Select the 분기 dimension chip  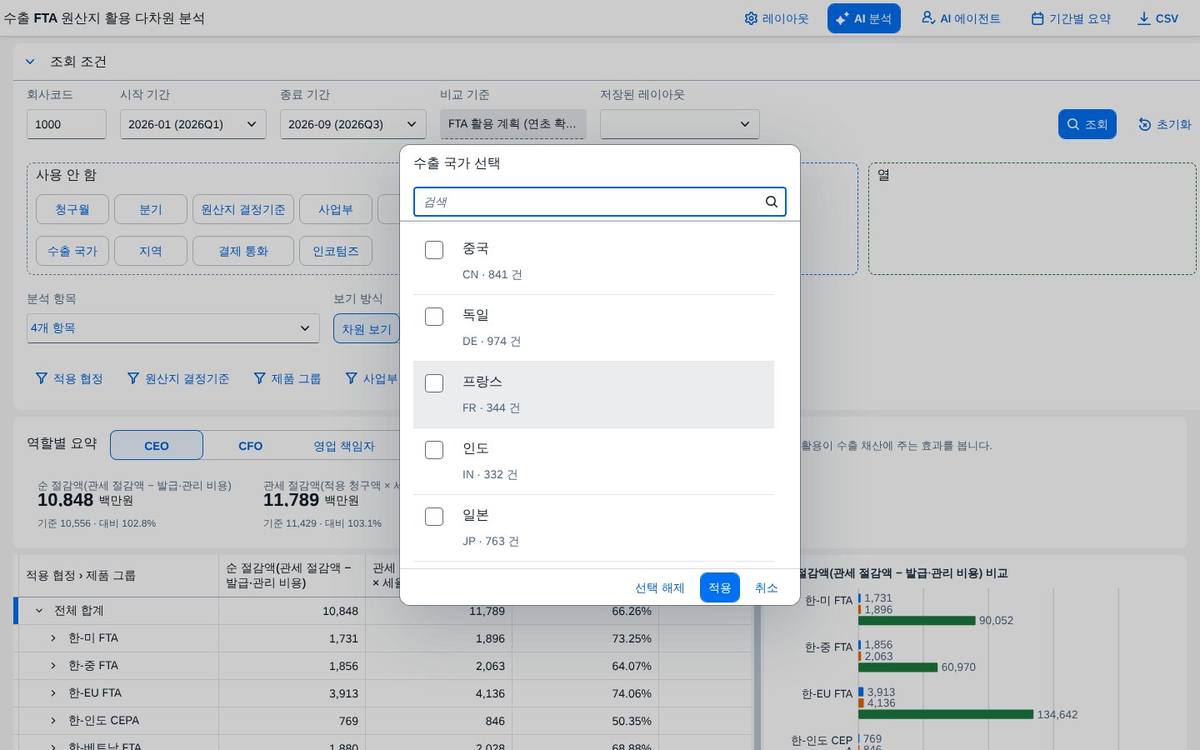click(150, 210)
